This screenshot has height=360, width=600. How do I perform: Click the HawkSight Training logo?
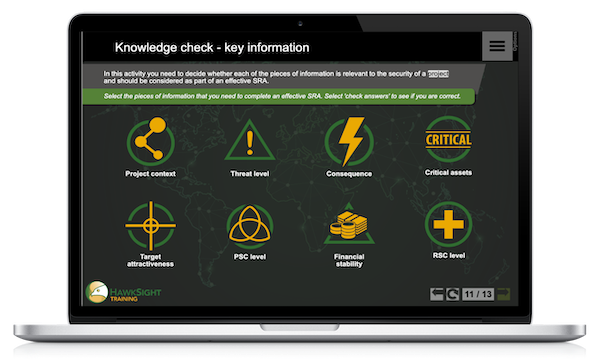pos(123,292)
